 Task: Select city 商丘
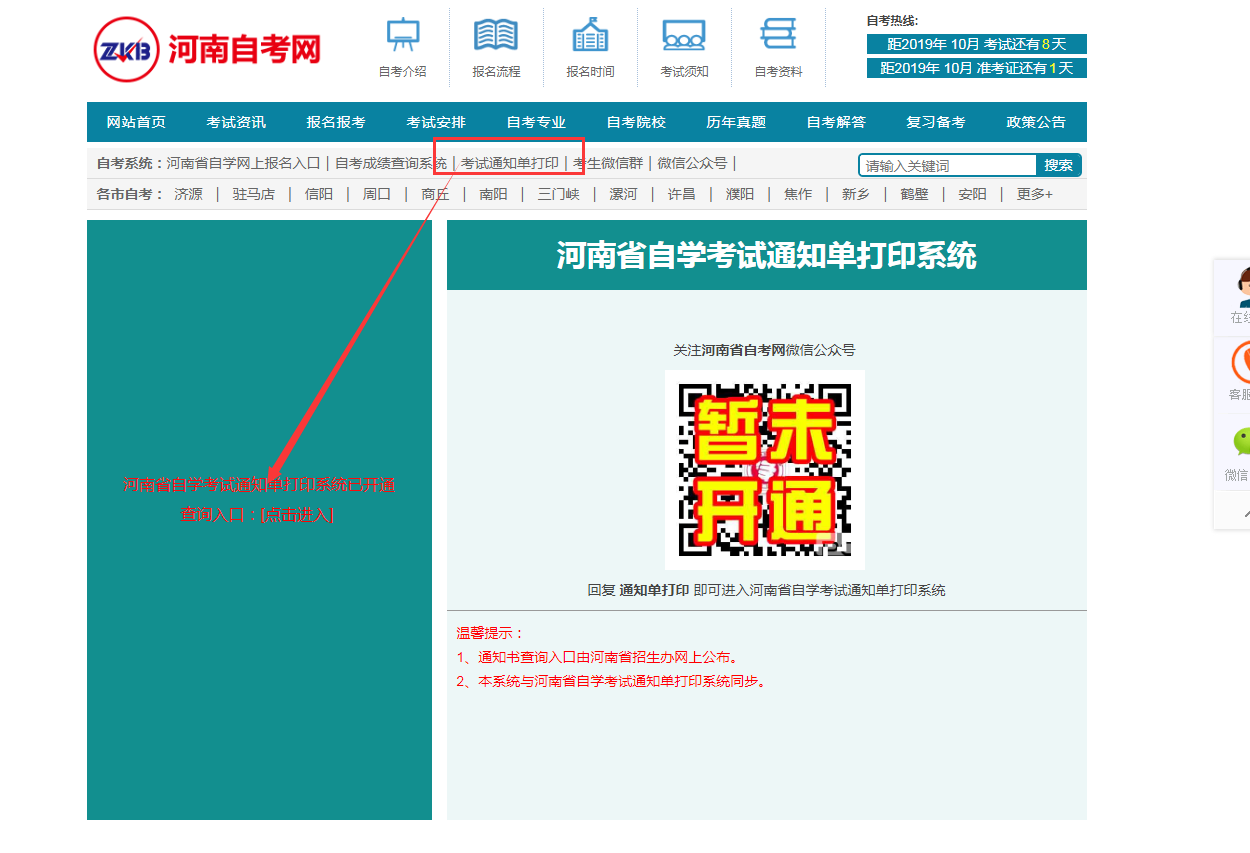click(x=435, y=194)
